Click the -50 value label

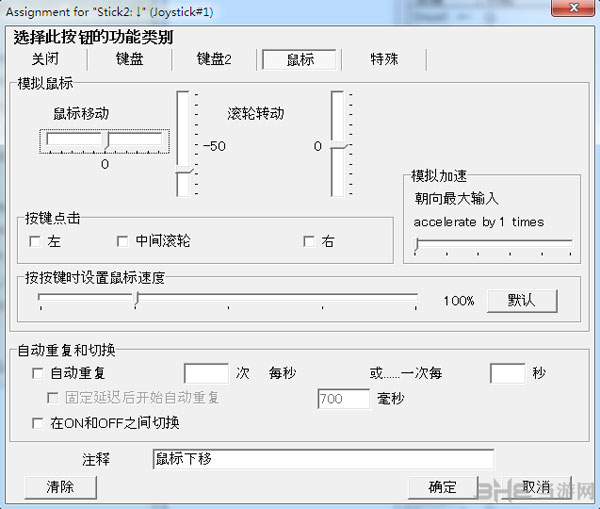[x=214, y=146]
